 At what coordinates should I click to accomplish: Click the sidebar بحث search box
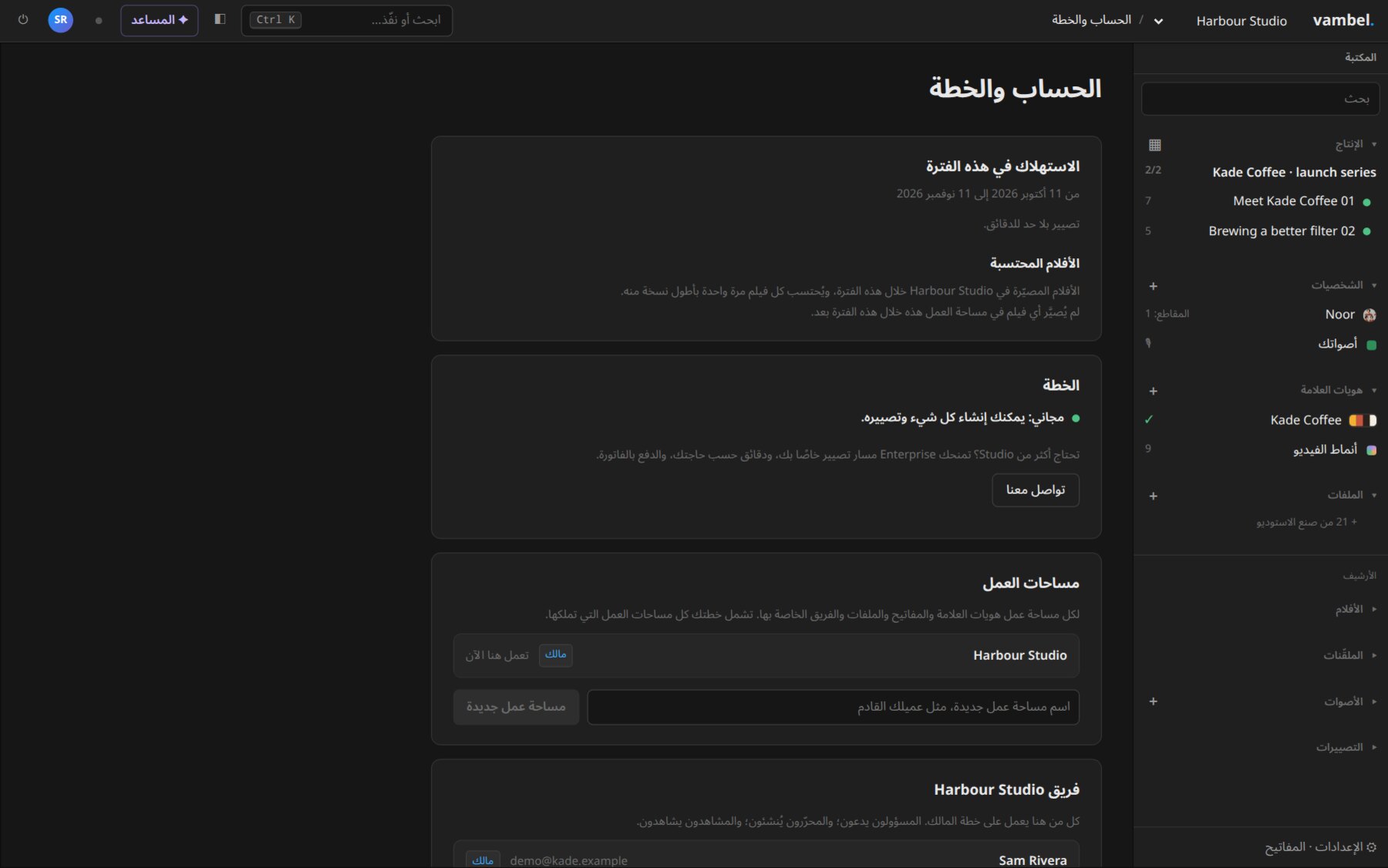1260,99
